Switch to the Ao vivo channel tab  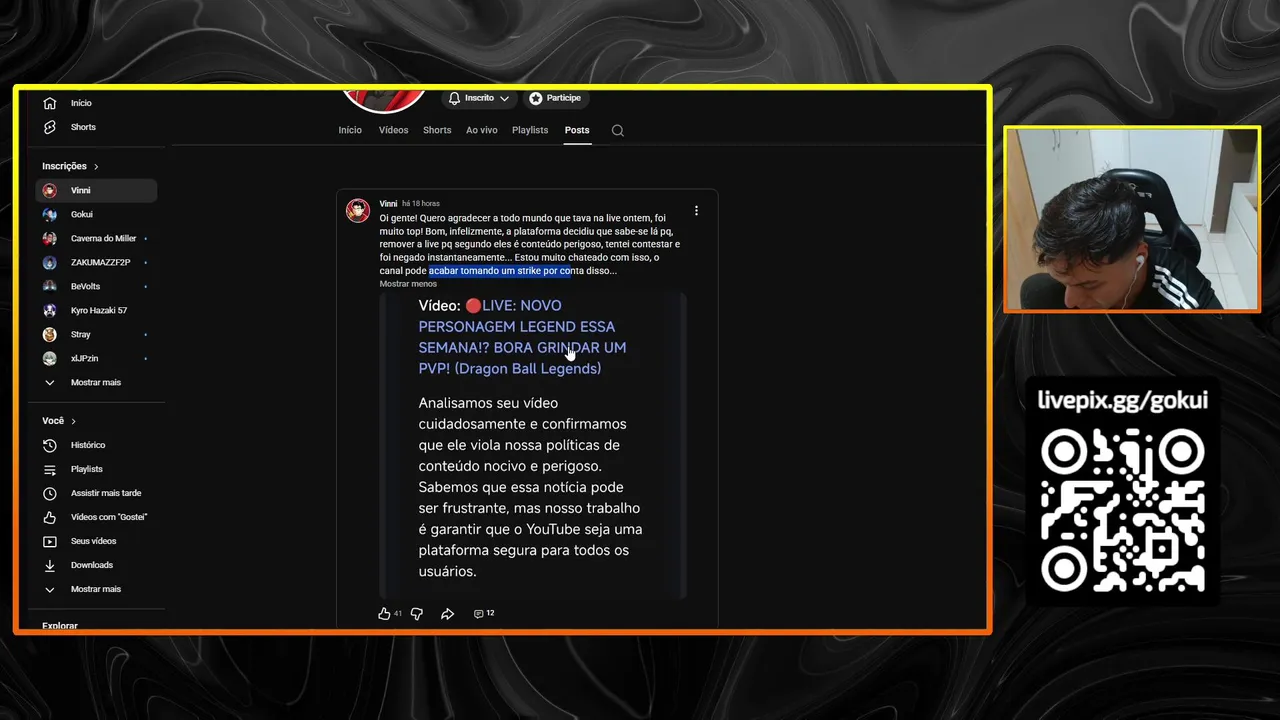click(x=481, y=130)
